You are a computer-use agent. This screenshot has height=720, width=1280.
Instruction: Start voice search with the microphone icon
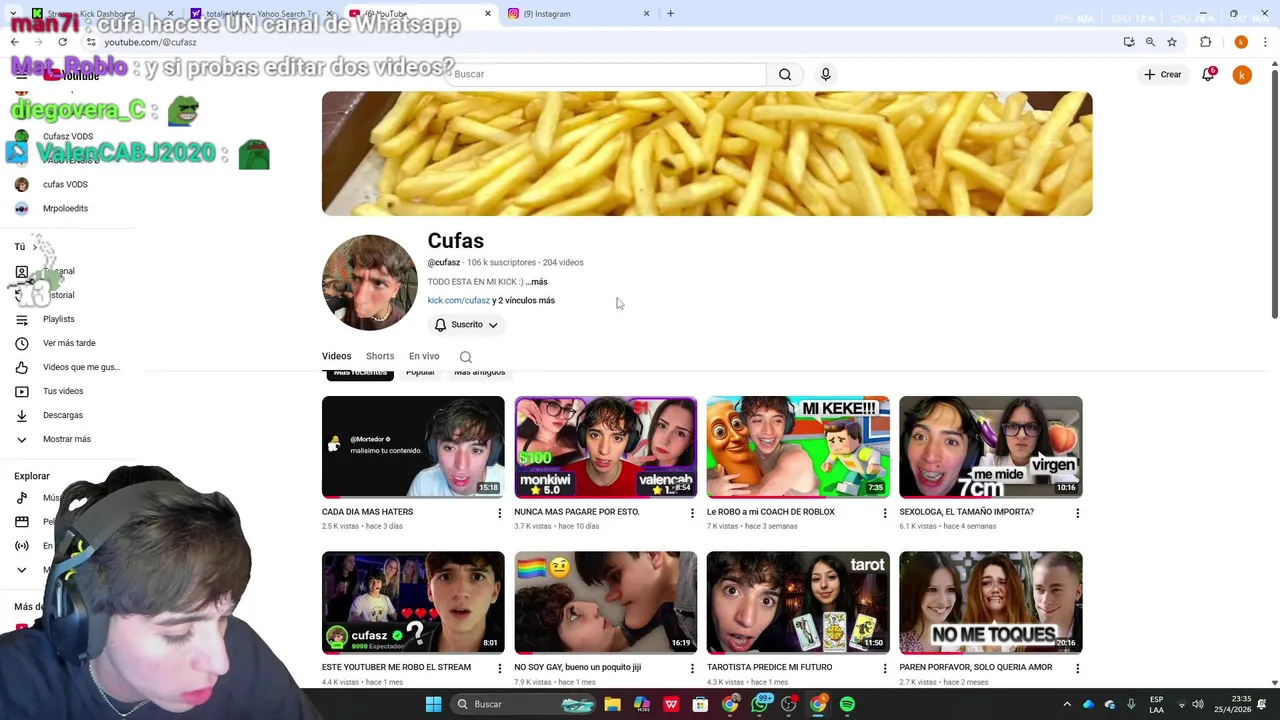[x=826, y=74]
